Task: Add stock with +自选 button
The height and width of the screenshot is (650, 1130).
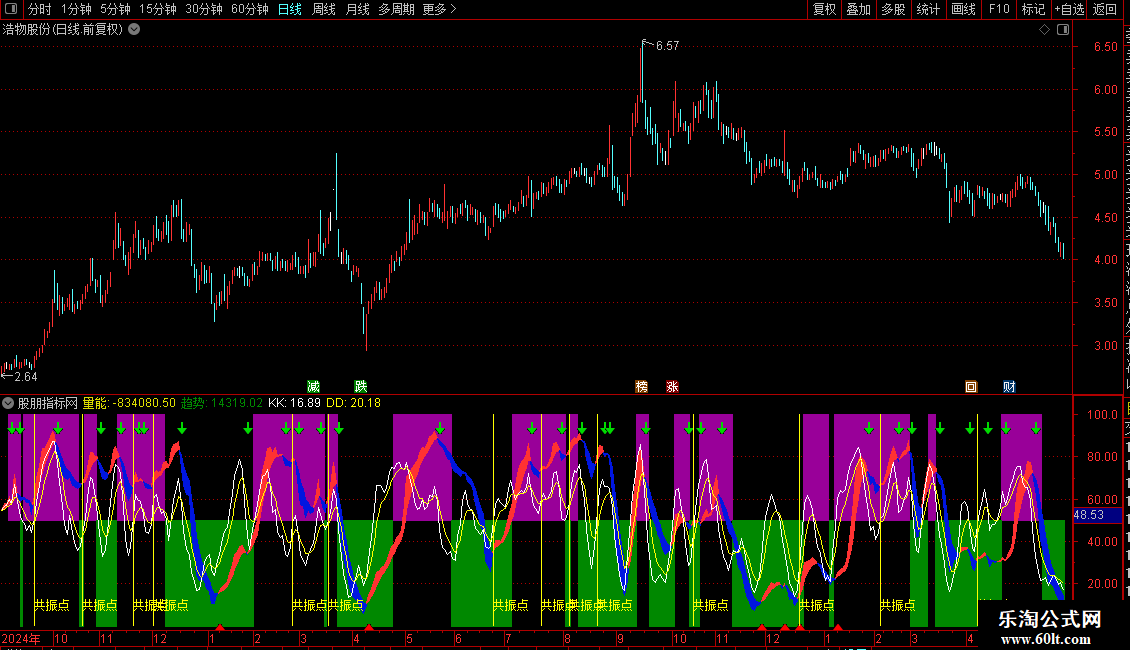Action: pyautogui.click(x=1069, y=9)
